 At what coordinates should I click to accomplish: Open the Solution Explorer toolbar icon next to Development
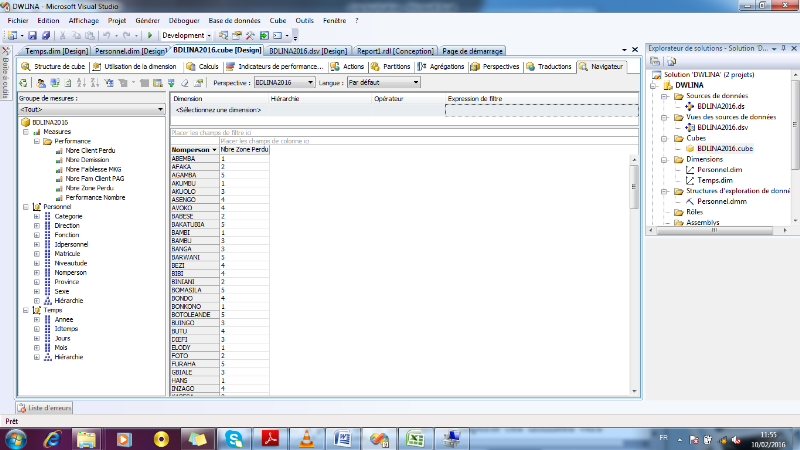(223, 35)
